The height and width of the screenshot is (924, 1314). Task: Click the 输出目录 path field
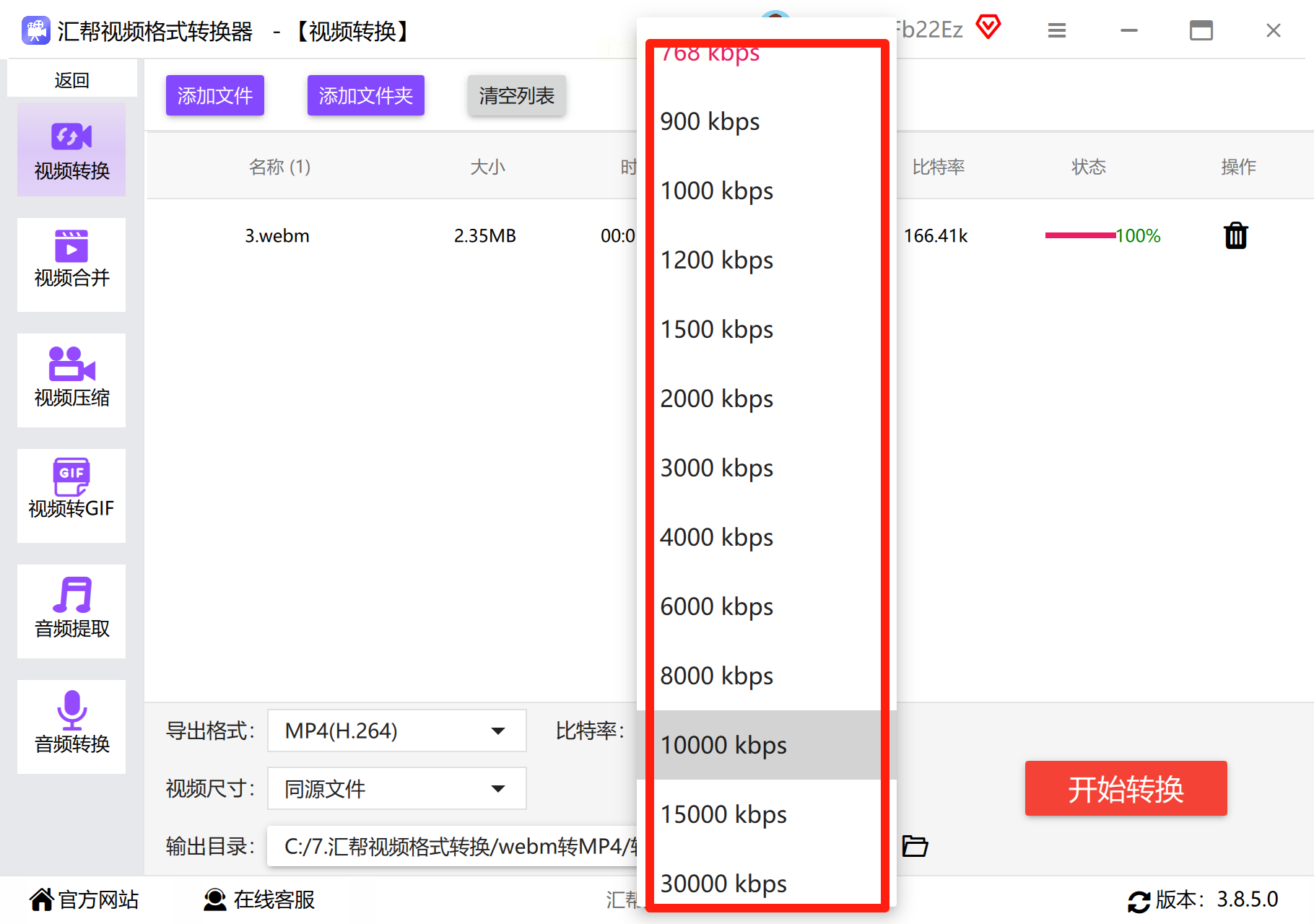(453, 846)
